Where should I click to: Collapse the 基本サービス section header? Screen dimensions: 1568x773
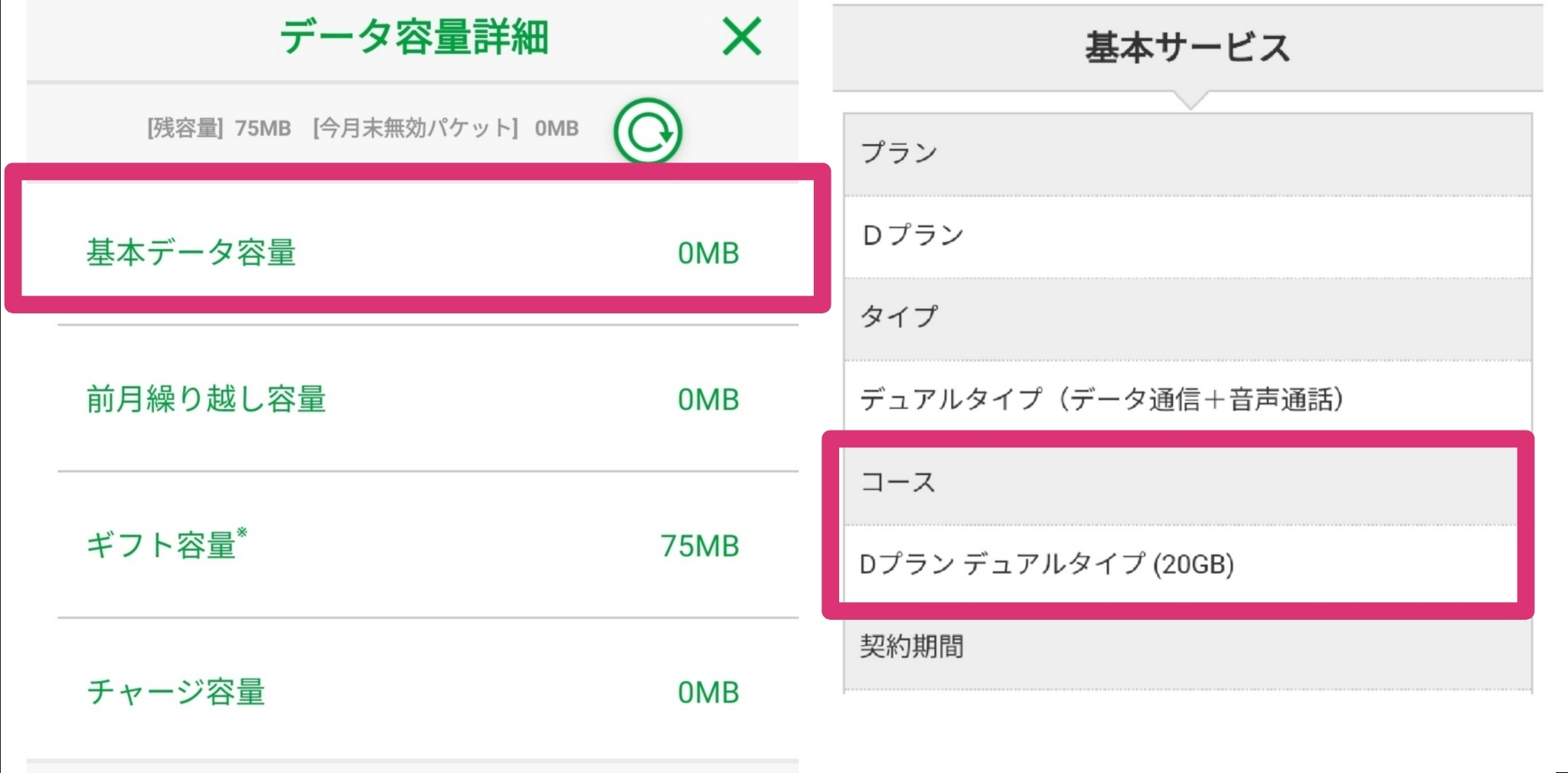pyautogui.click(x=1187, y=47)
